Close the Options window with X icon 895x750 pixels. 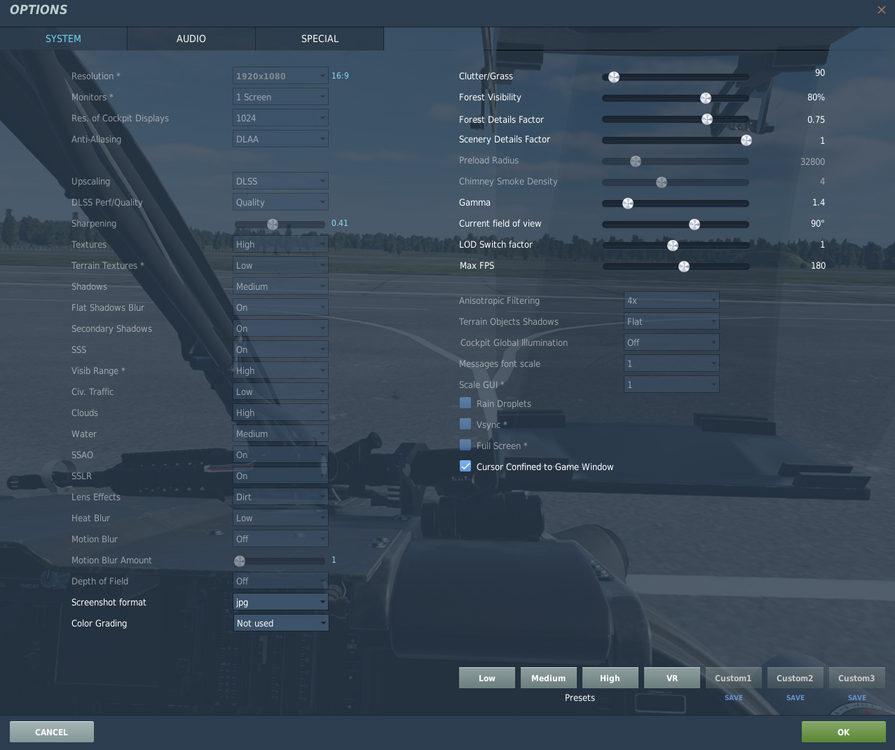click(881, 10)
